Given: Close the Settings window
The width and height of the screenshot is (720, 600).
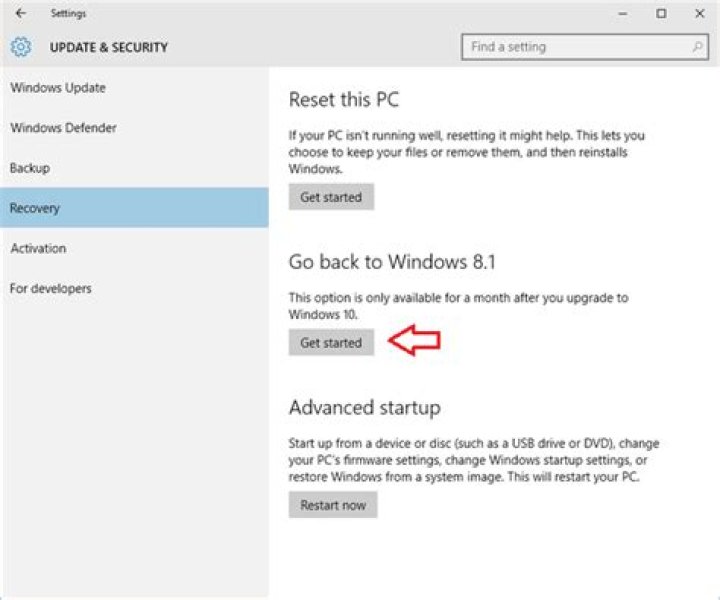Looking at the screenshot, I should pyautogui.click(x=699, y=14).
